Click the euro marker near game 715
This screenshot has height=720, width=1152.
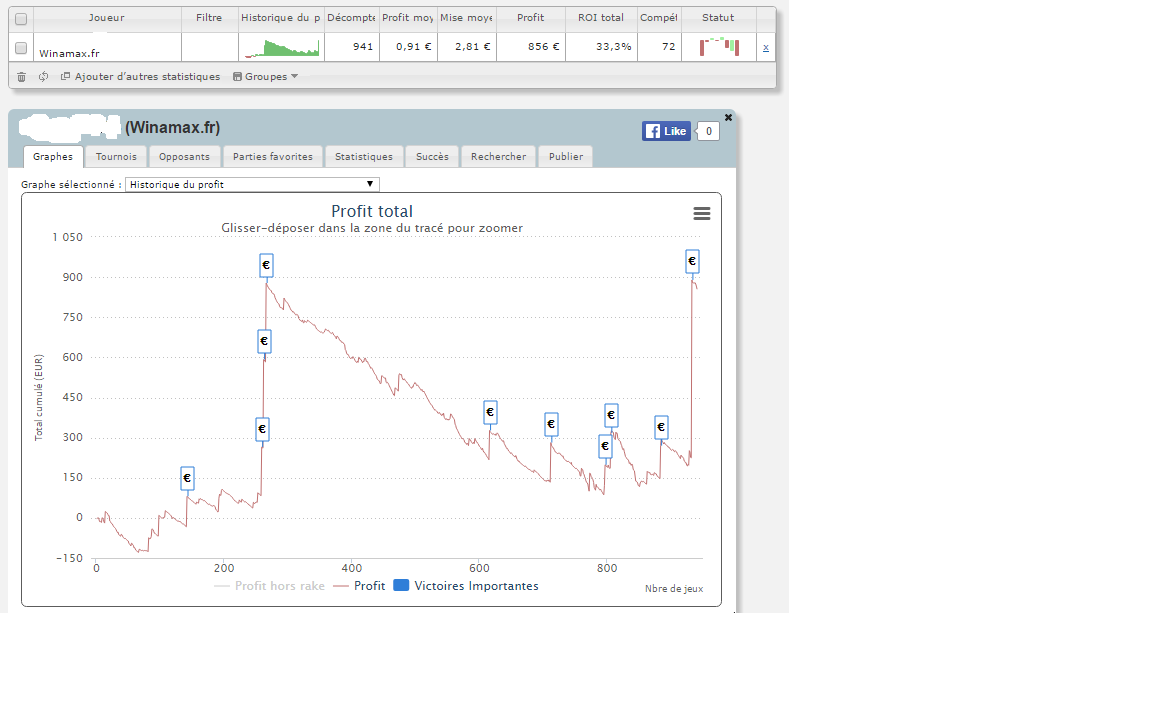pos(551,424)
